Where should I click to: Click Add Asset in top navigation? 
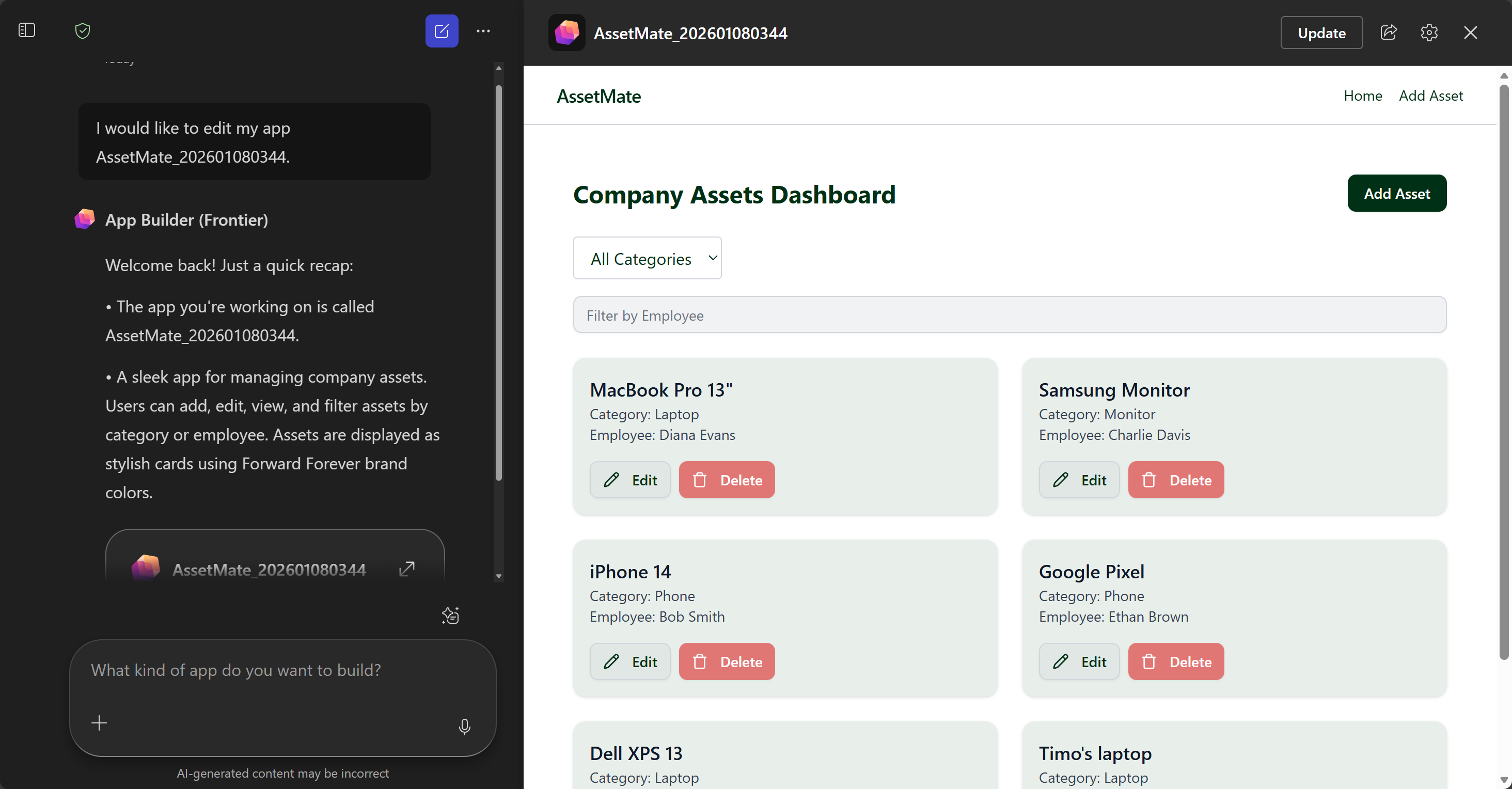pyautogui.click(x=1430, y=96)
